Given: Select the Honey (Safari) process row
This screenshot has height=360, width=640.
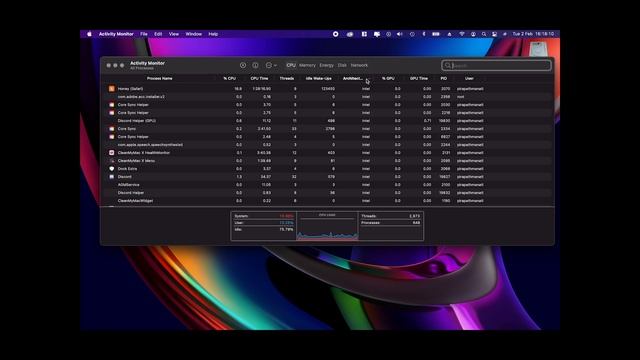Looking at the screenshot, I should 327,89.
